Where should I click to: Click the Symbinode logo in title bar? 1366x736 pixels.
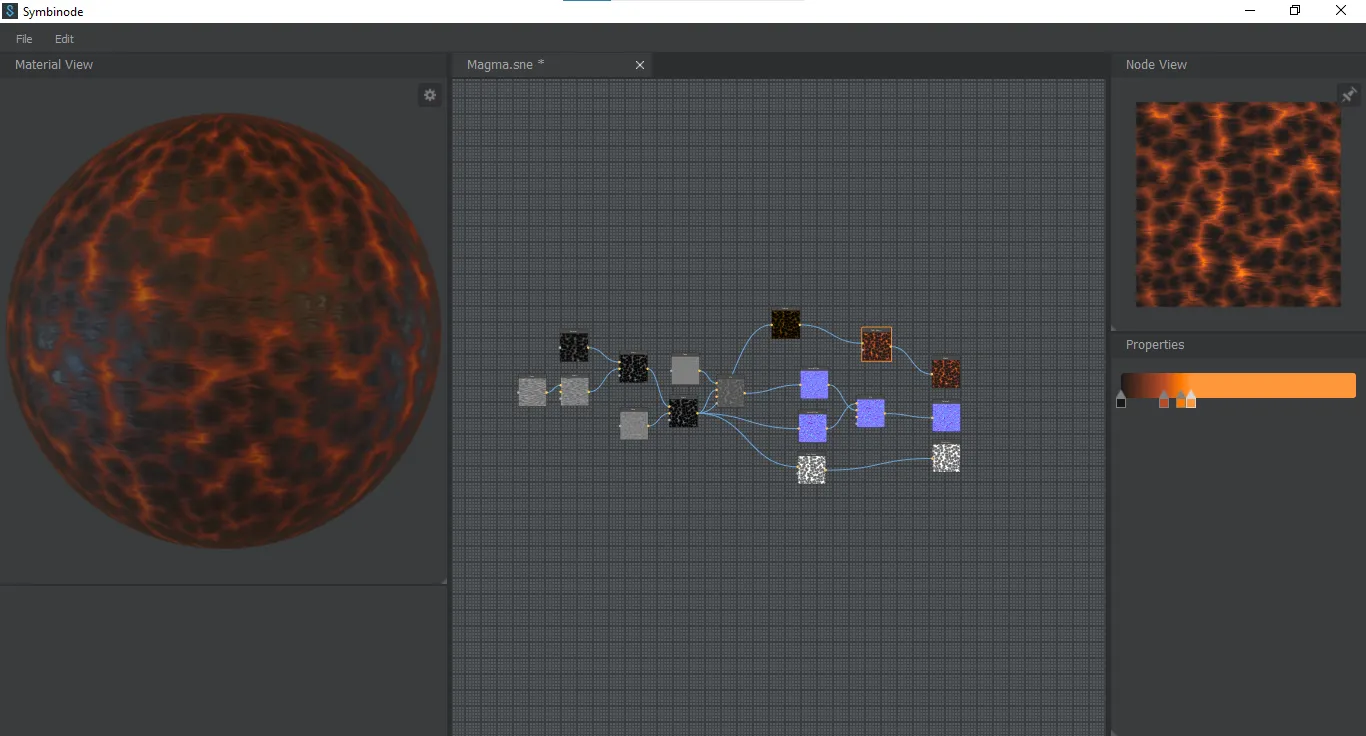[10, 11]
